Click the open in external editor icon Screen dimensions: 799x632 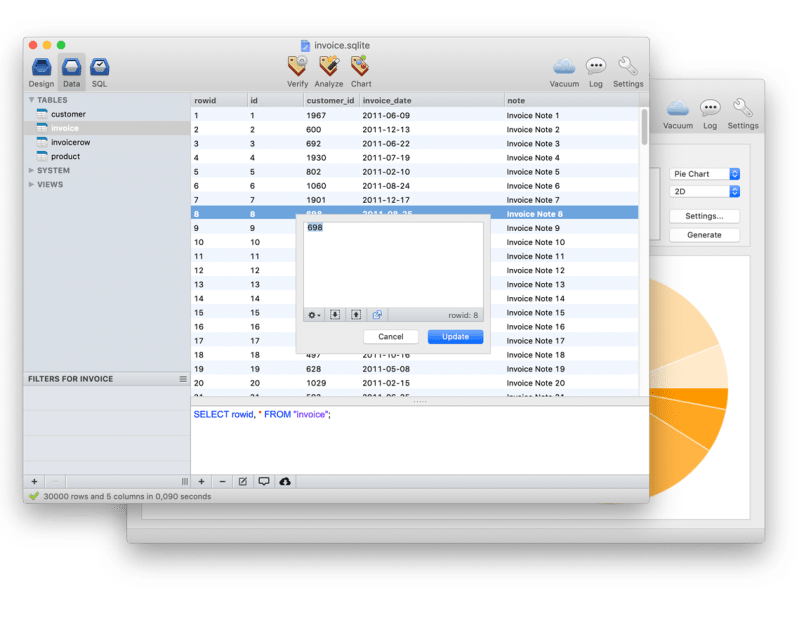pyautogui.click(x=377, y=315)
